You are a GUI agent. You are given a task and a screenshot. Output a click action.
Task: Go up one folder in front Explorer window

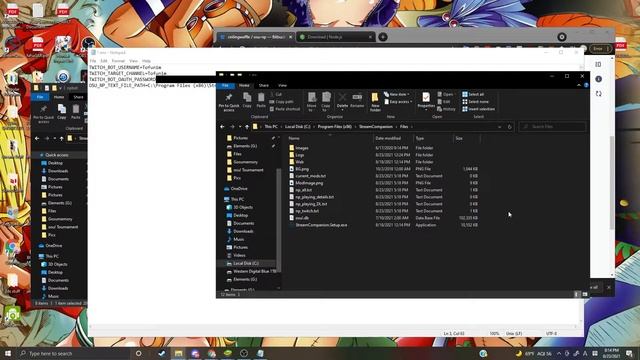pyautogui.click(x=247, y=127)
